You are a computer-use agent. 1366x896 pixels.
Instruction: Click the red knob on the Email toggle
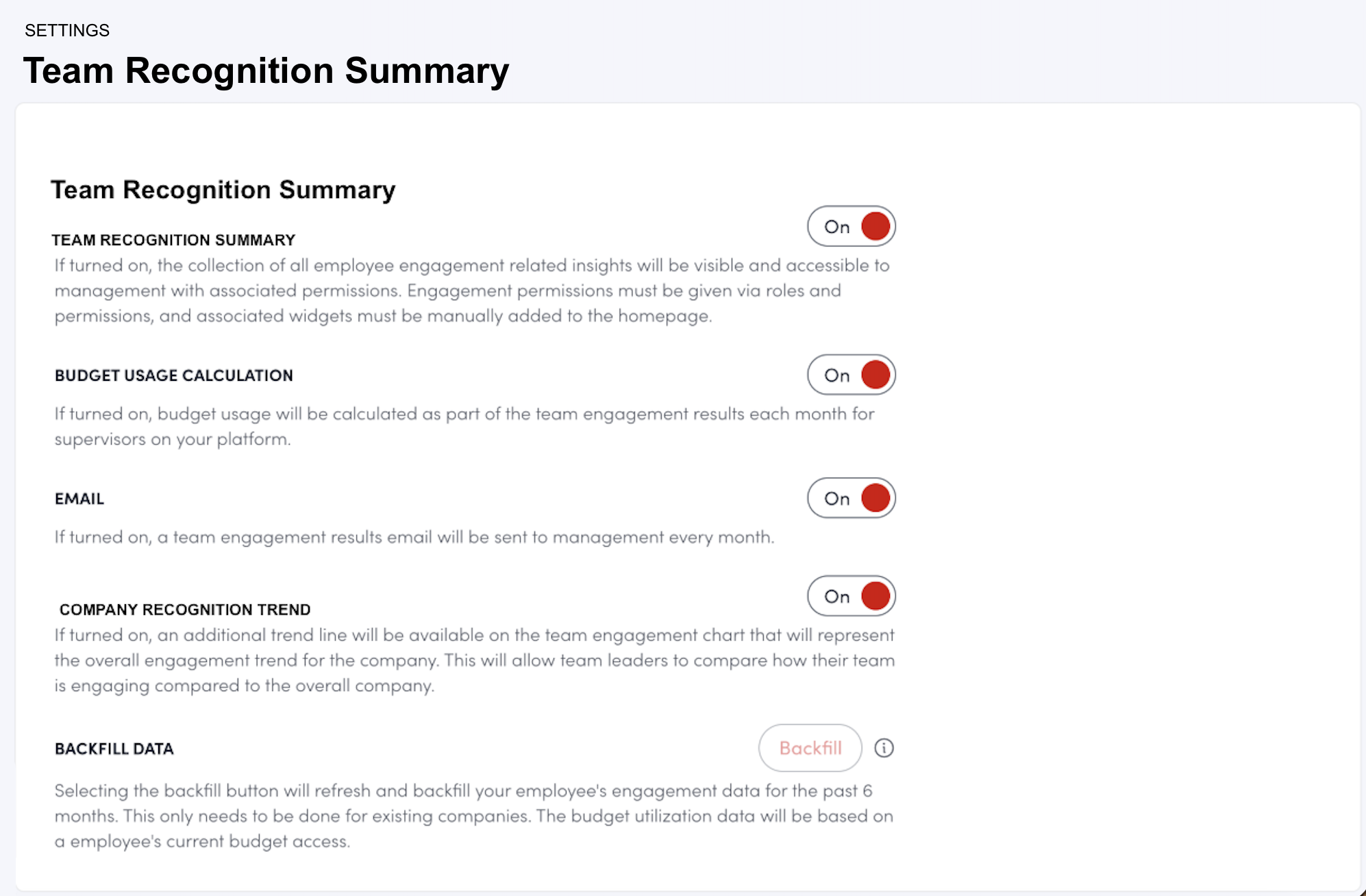point(876,499)
